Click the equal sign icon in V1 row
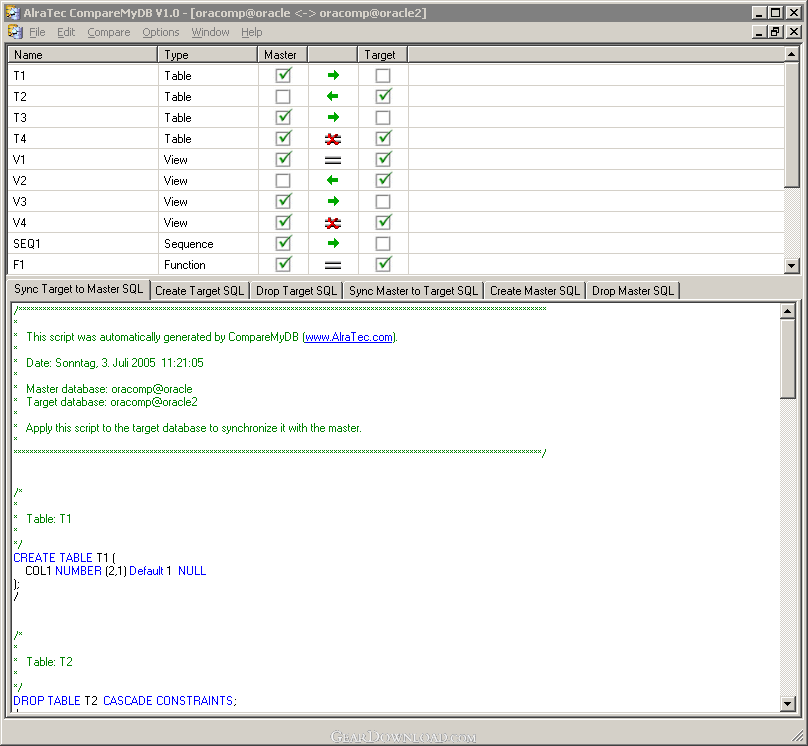This screenshot has height=746, width=808. point(333,160)
